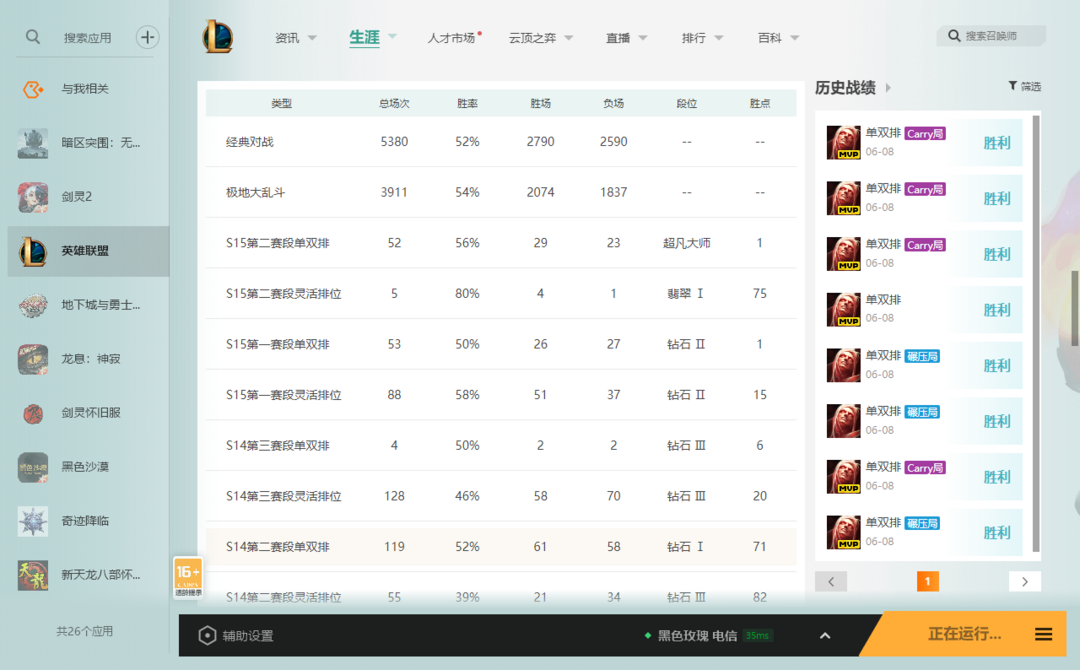Image resolution: width=1080 pixels, height=670 pixels.
Task: Open 奇迹降临 game entry
Action: pyautogui.click(x=88, y=521)
